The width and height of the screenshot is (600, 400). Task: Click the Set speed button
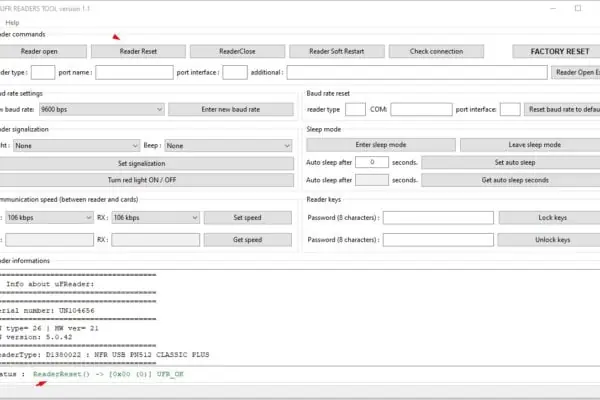click(x=248, y=217)
